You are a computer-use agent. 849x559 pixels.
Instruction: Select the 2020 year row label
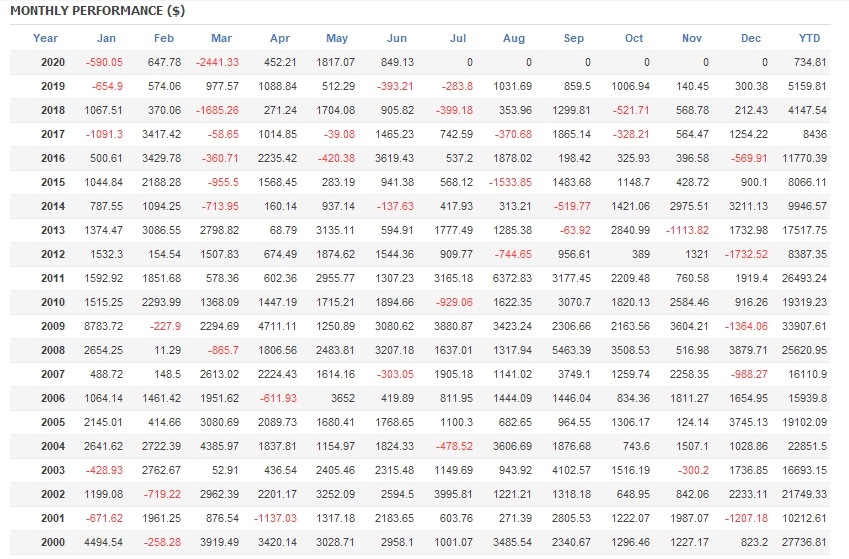click(x=53, y=62)
